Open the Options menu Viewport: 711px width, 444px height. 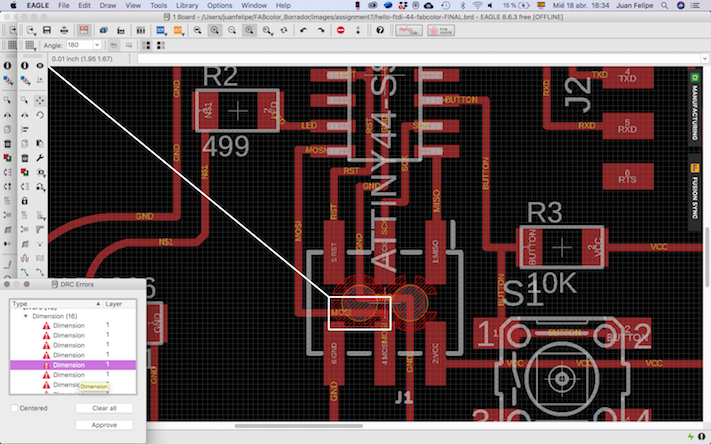[219, 5]
